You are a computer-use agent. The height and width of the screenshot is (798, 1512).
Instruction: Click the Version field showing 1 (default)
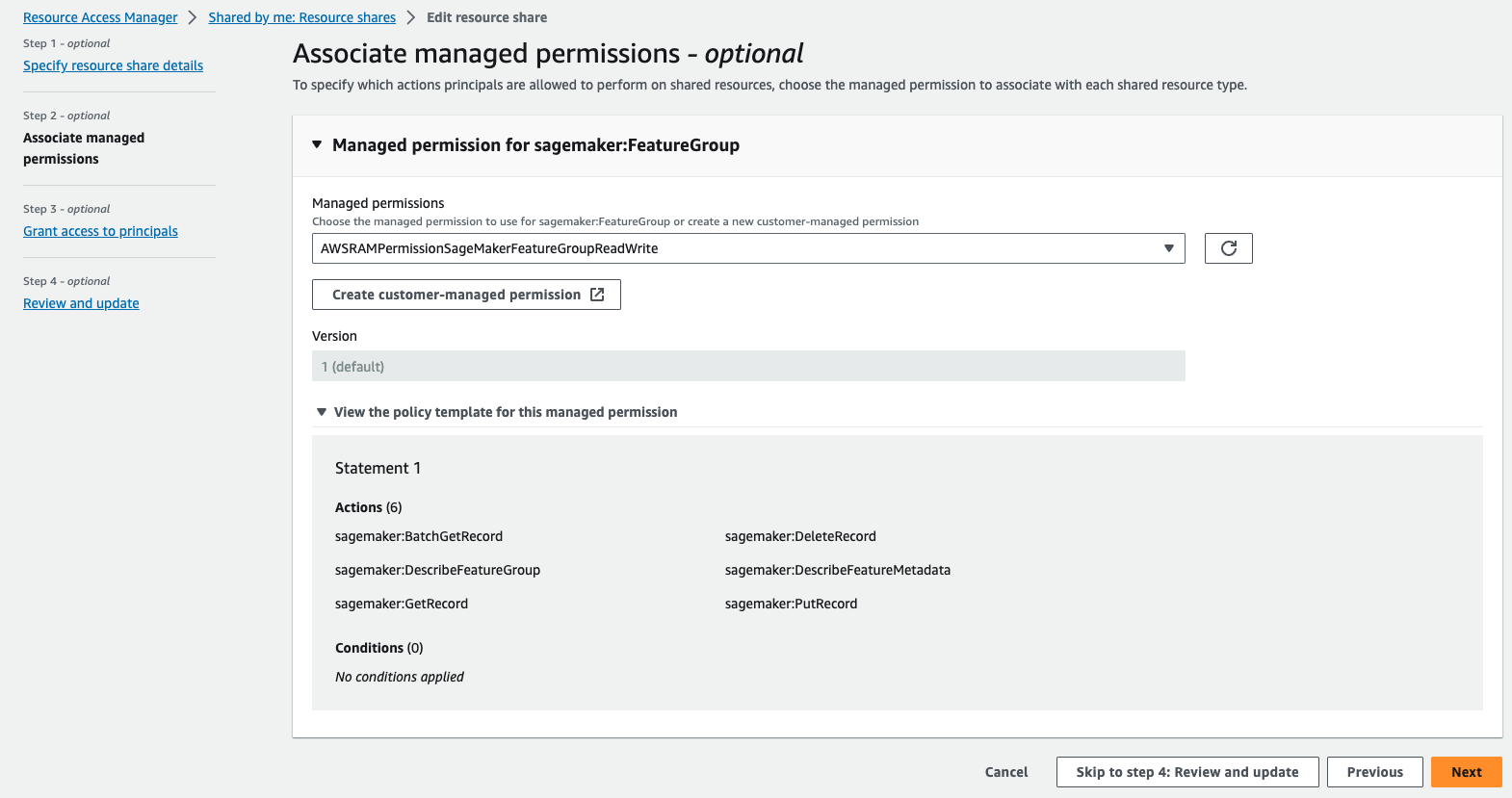click(x=747, y=367)
